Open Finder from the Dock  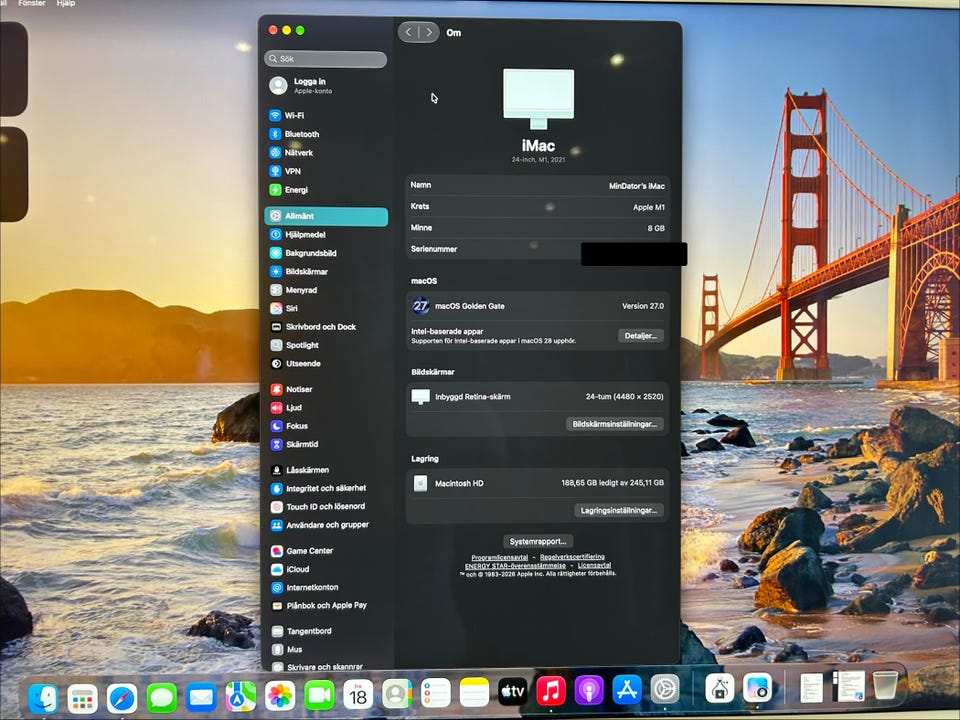click(43, 698)
